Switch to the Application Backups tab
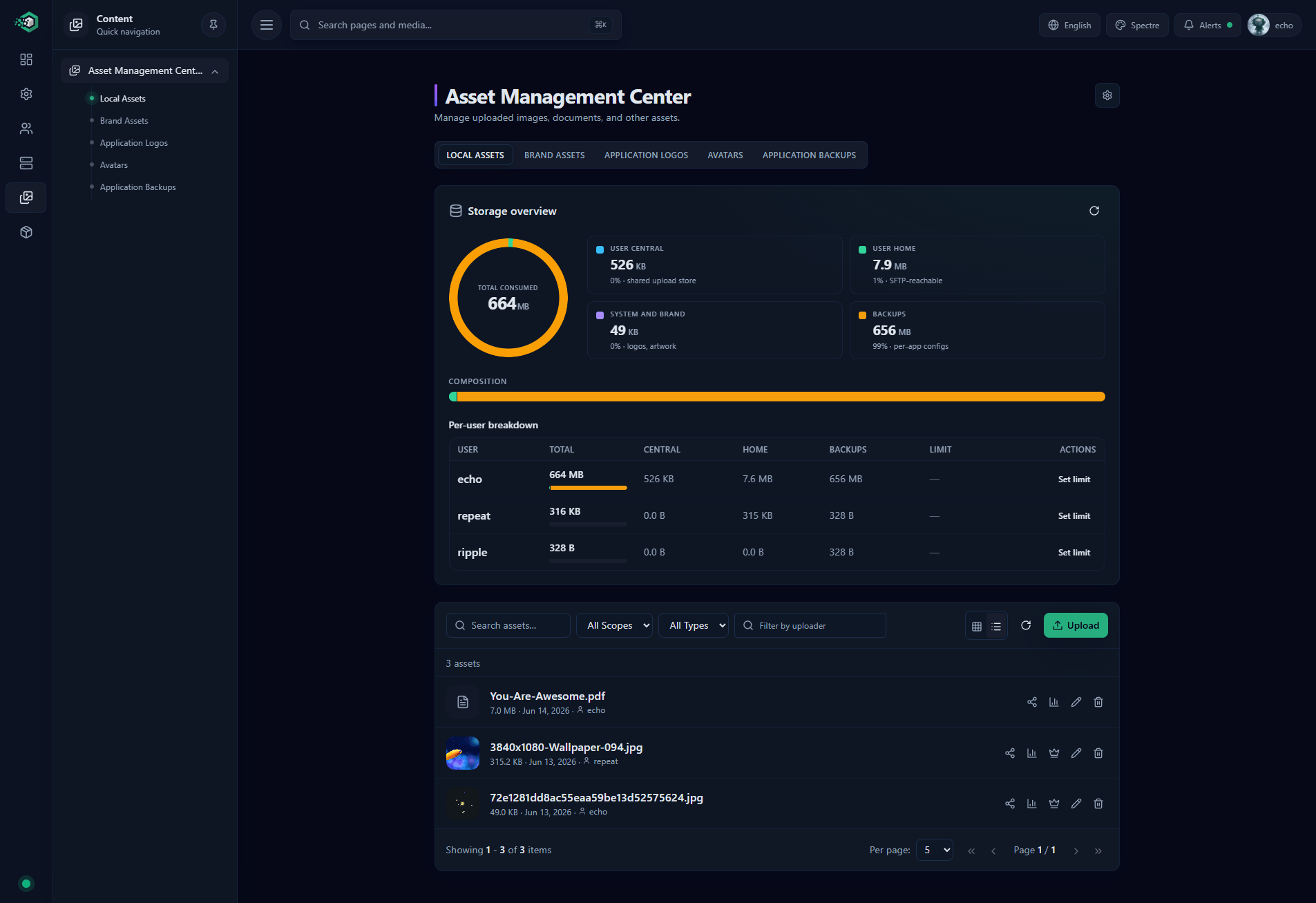The image size is (1316, 903). [x=809, y=155]
